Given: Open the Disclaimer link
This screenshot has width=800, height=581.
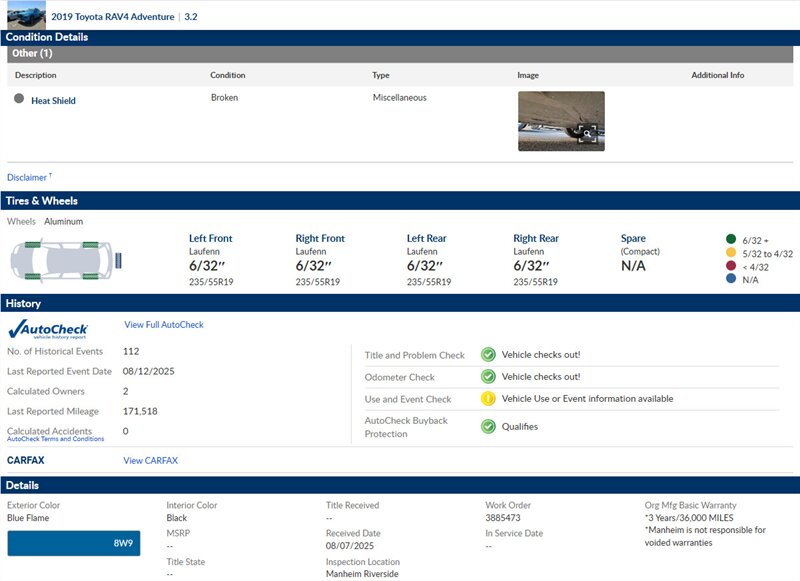Looking at the screenshot, I should pos(27,178).
